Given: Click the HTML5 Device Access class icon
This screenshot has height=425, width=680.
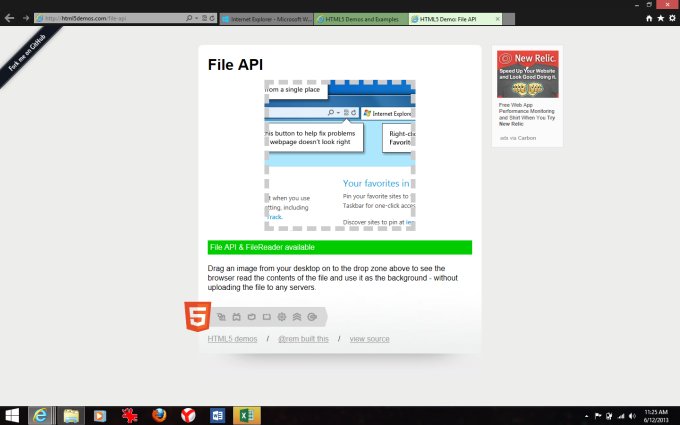Looking at the screenshot, I should [252, 317].
